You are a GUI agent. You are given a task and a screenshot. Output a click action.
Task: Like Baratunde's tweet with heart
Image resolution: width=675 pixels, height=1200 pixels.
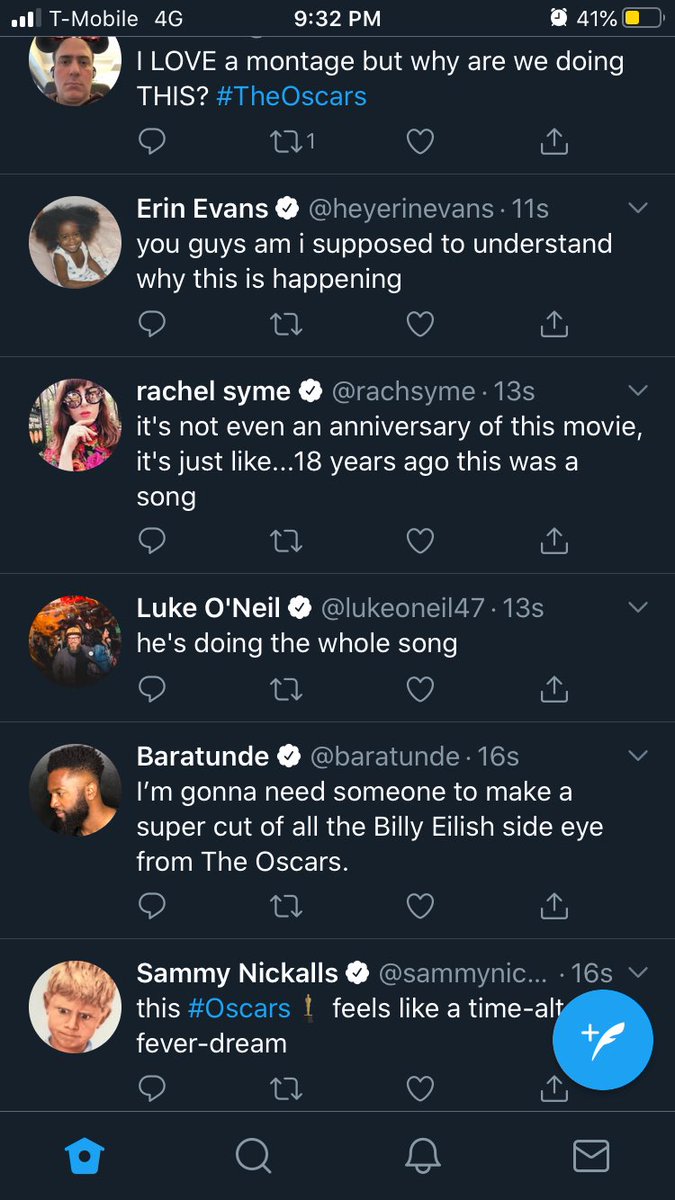[x=420, y=906]
